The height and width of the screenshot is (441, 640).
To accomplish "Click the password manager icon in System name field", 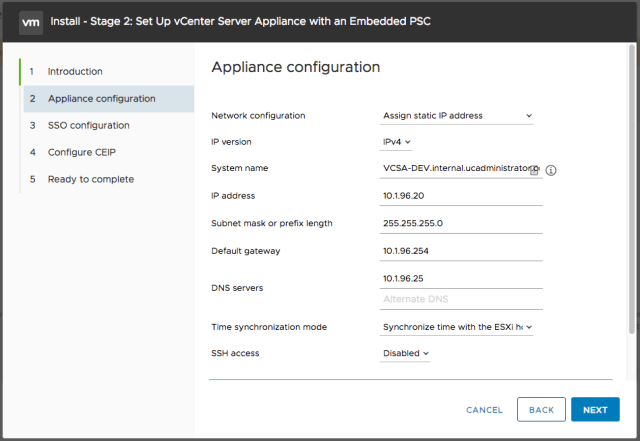I will point(534,170).
